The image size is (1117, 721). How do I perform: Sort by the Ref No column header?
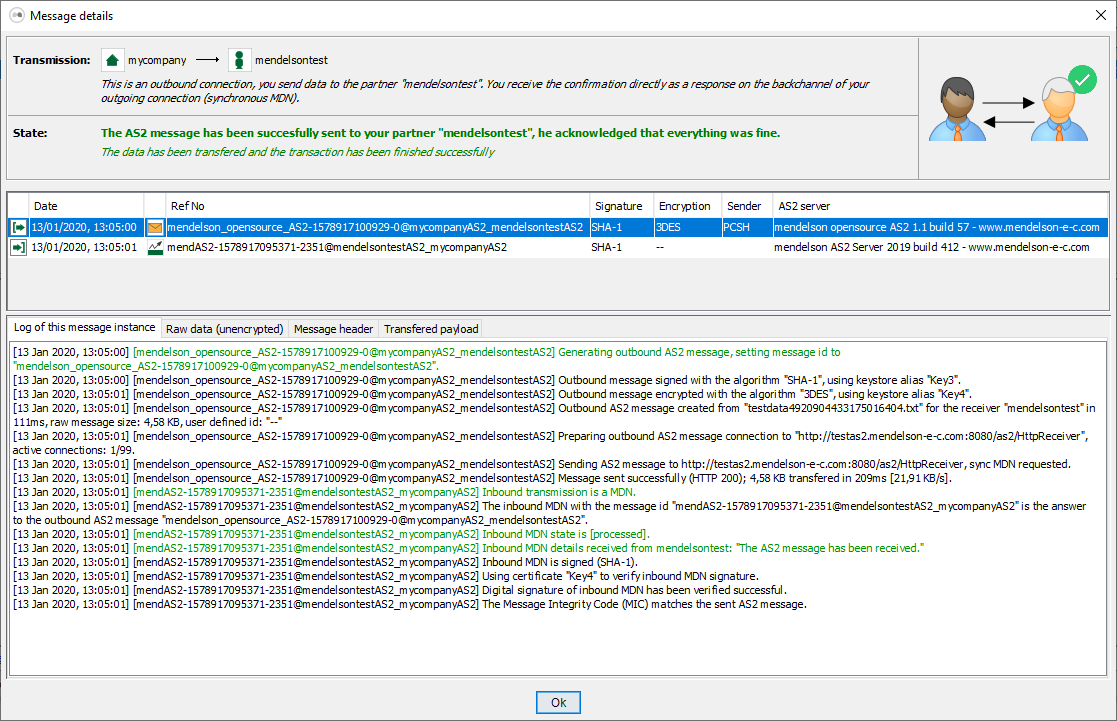pos(378,206)
